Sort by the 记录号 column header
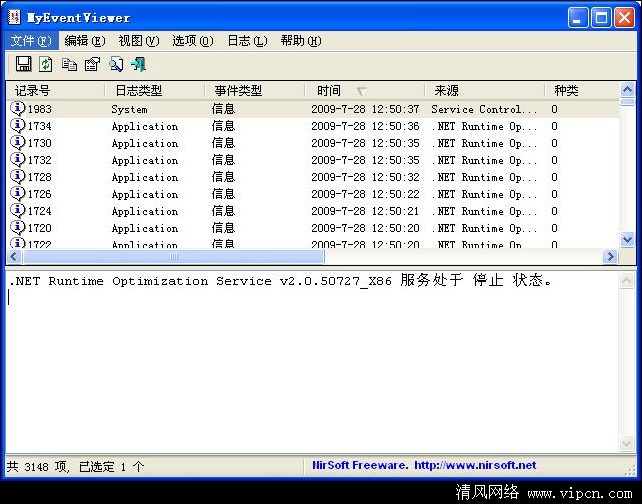Screen dimensions: 642x504 click(55, 91)
